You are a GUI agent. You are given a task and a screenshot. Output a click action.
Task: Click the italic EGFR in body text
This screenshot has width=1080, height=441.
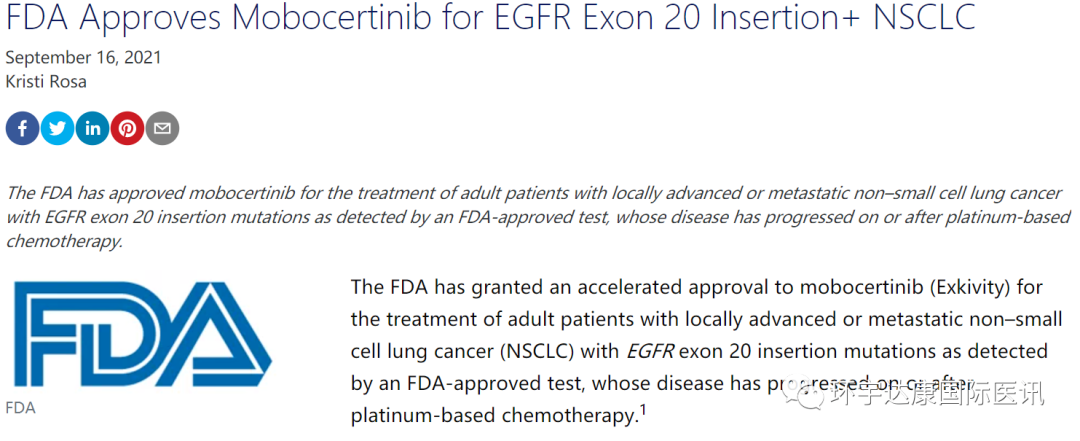point(652,351)
